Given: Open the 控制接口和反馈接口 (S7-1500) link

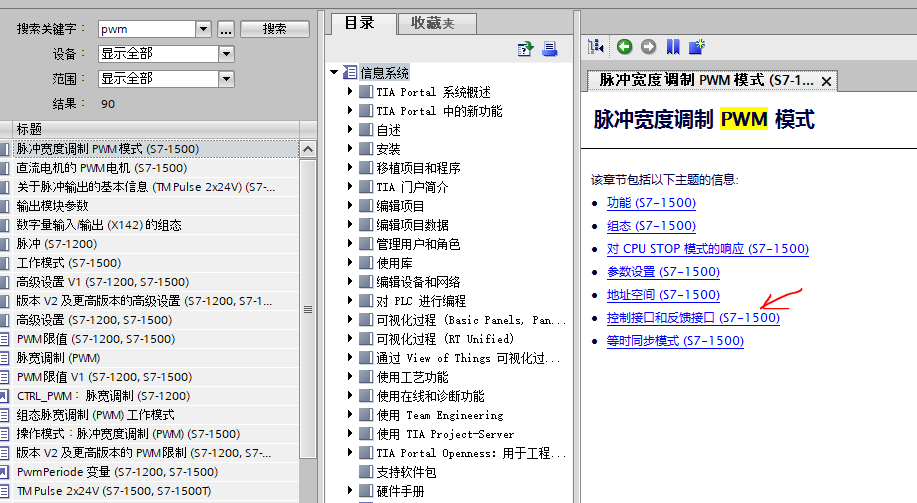Looking at the screenshot, I should (x=693, y=318).
